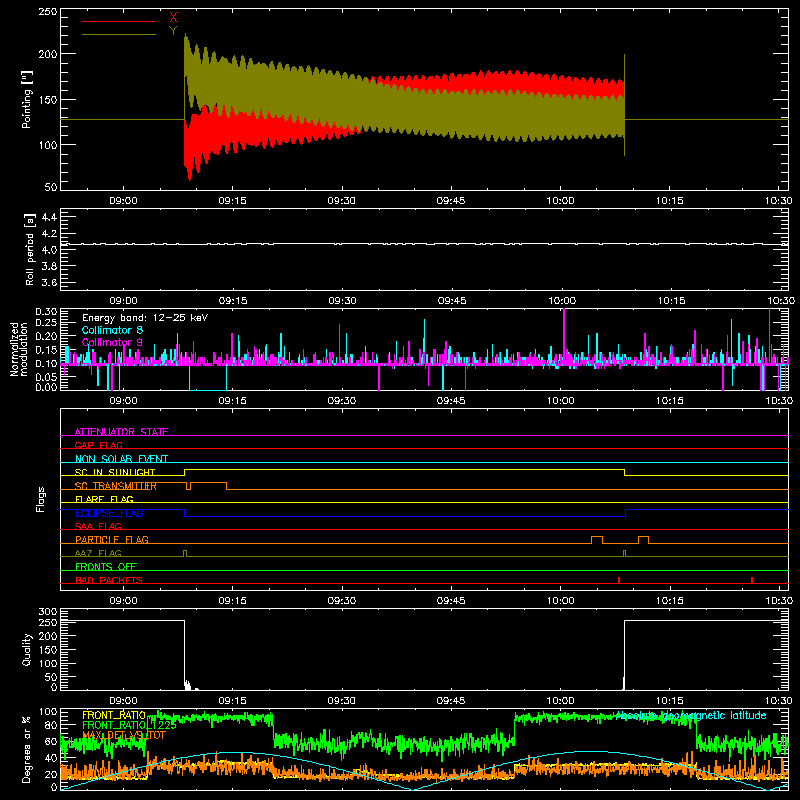Screen dimensions: 800x800
Task: Click the 10:30 label under modulation plot
Action: tap(779, 401)
